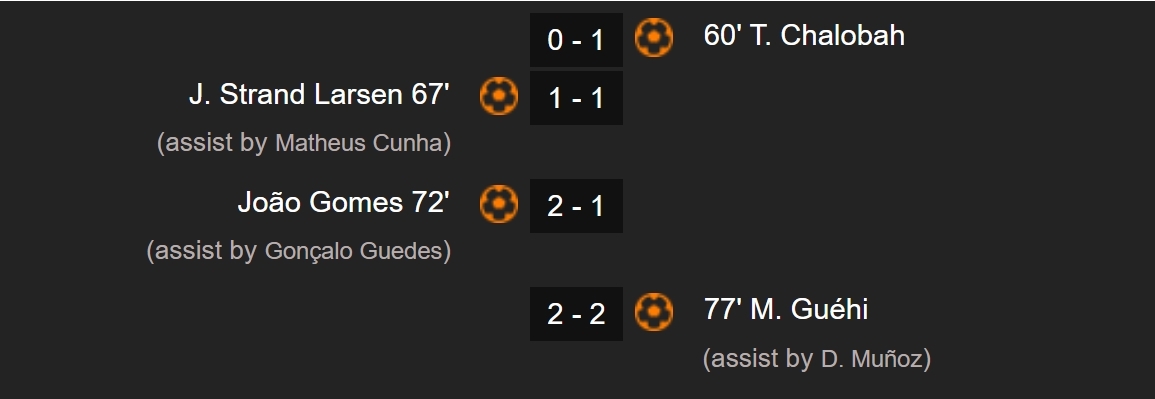The width and height of the screenshot is (1155, 399).
Task: Open M. Guéhi player link
Action: 809,309
